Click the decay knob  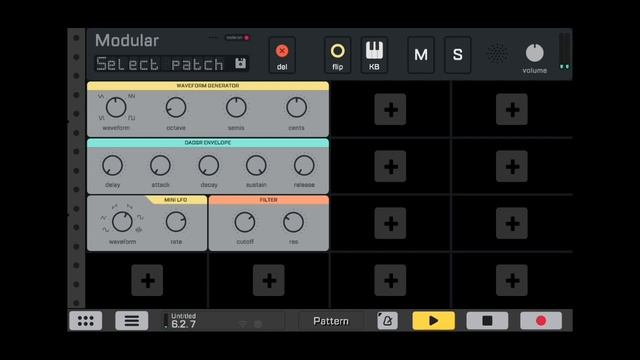pyautogui.click(x=209, y=165)
